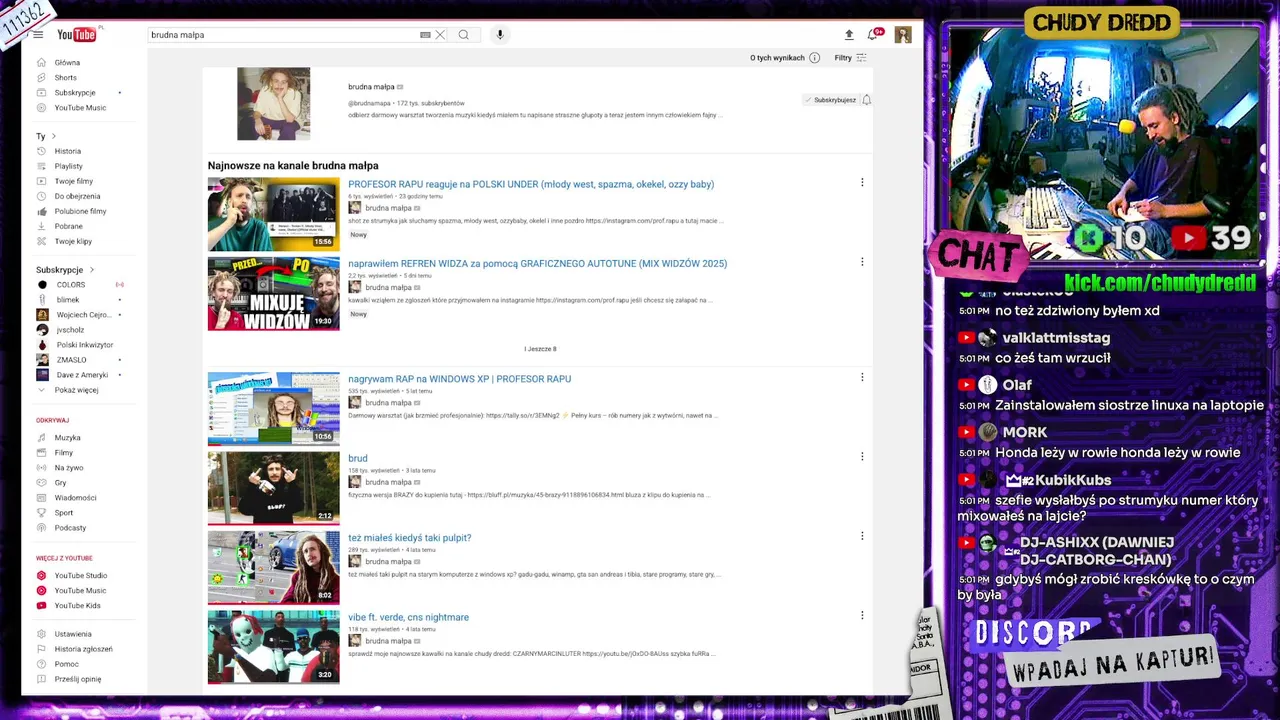Open options for nagrywam RAP na WINDOWS XP video

[x=862, y=378]
